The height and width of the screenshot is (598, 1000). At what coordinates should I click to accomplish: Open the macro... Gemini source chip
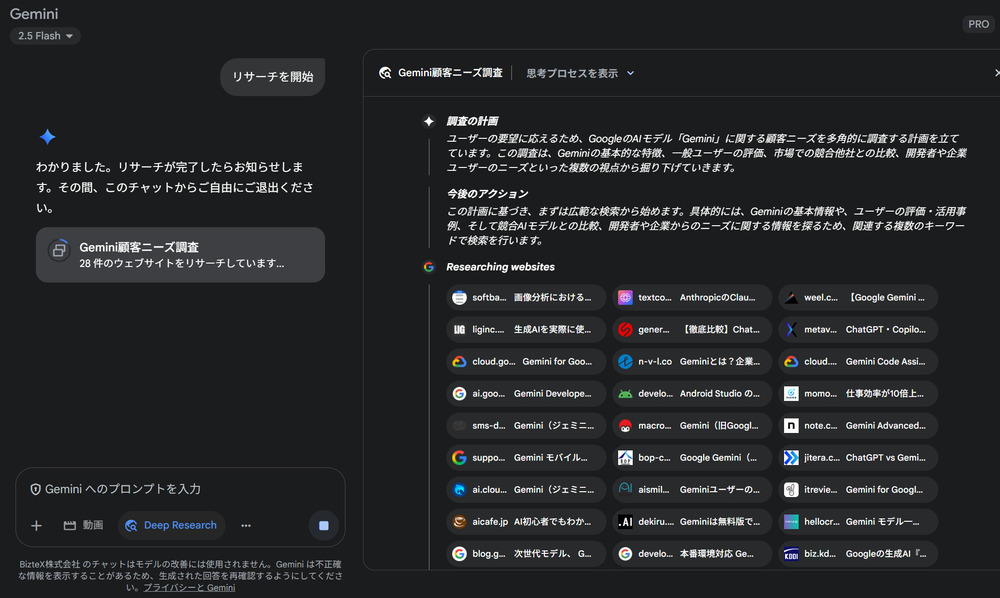point(692,425)
